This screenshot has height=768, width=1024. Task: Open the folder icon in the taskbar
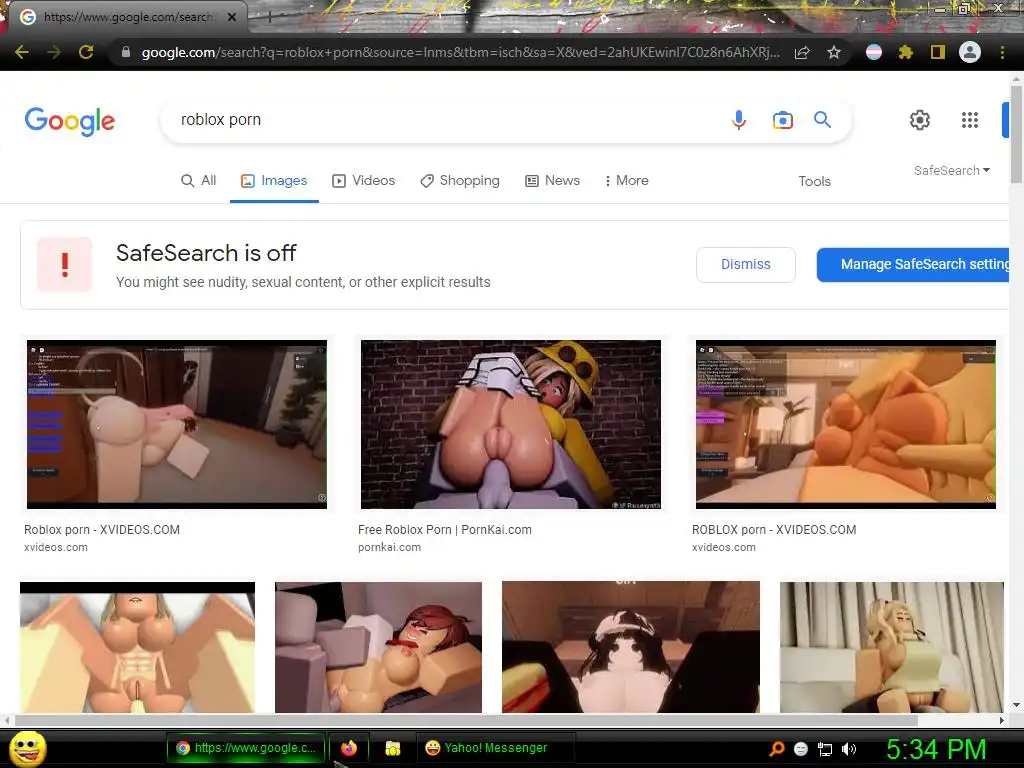coord(392,748)
